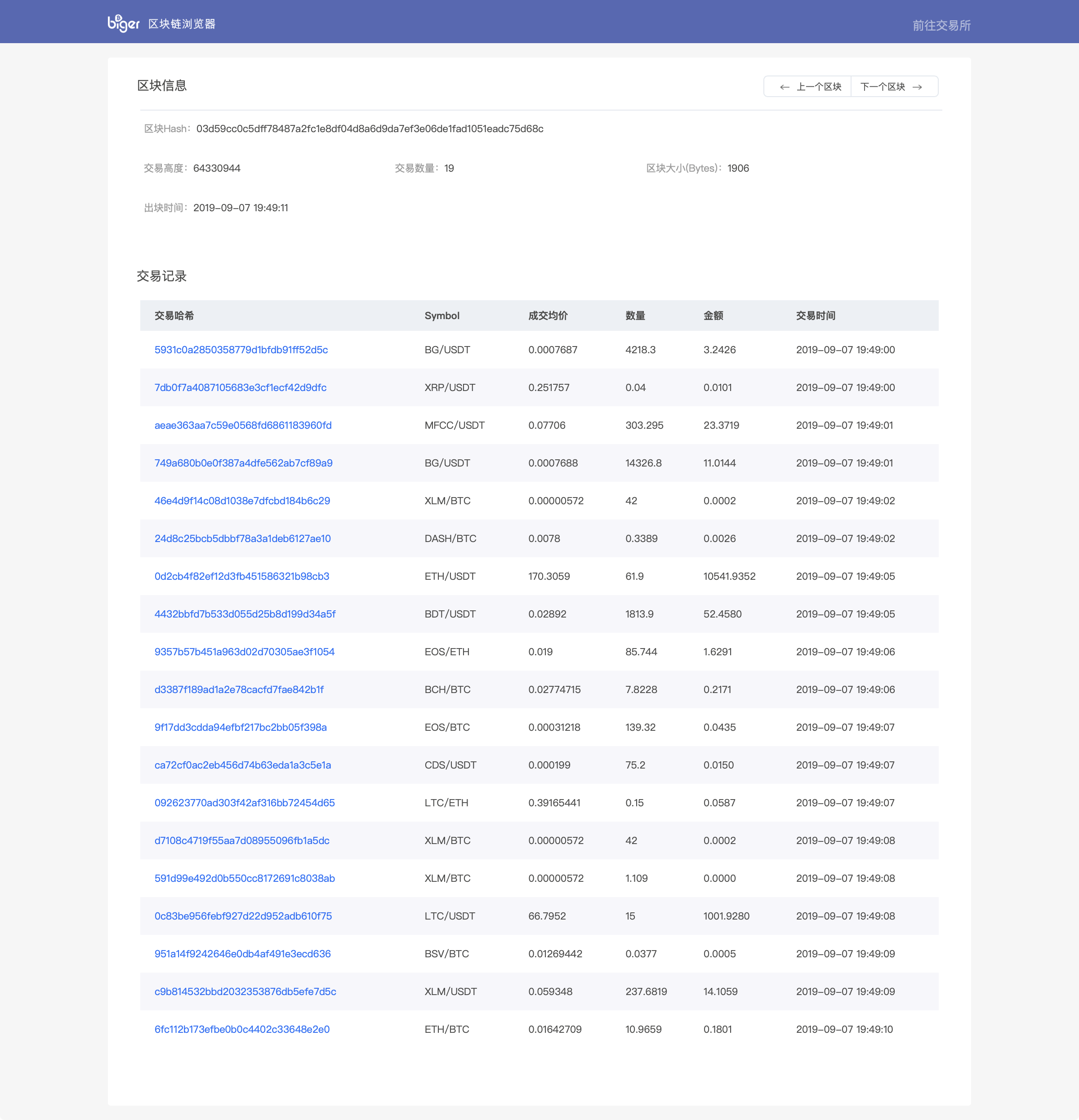Open the BSV/BTC transaction 951a14f9242646...

point(242,953)
